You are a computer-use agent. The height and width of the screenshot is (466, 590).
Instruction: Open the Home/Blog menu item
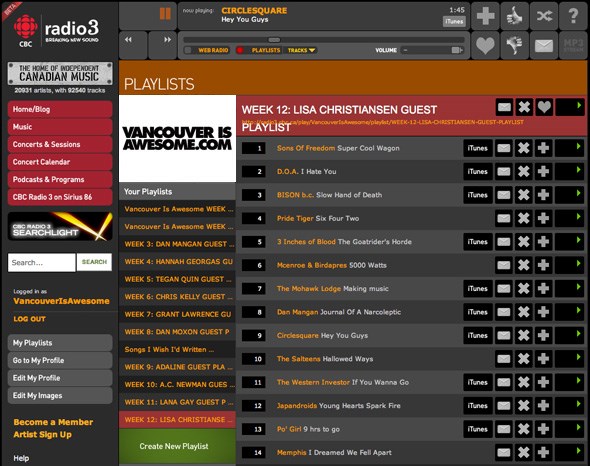[60, 109]
